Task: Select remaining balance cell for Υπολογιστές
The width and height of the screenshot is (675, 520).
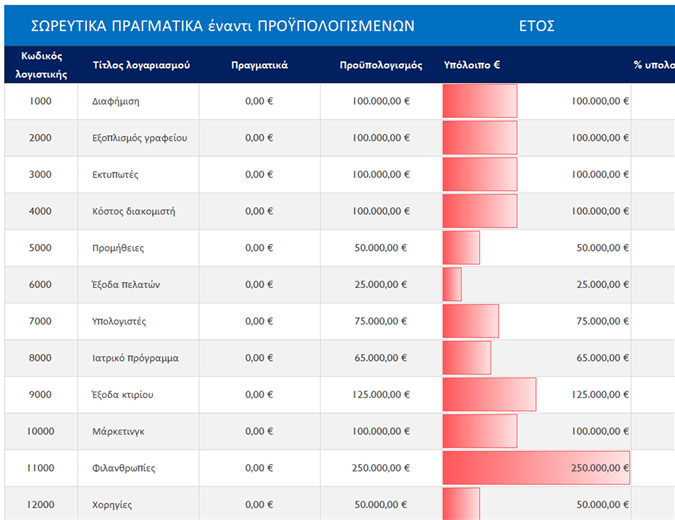Action: 537,321
